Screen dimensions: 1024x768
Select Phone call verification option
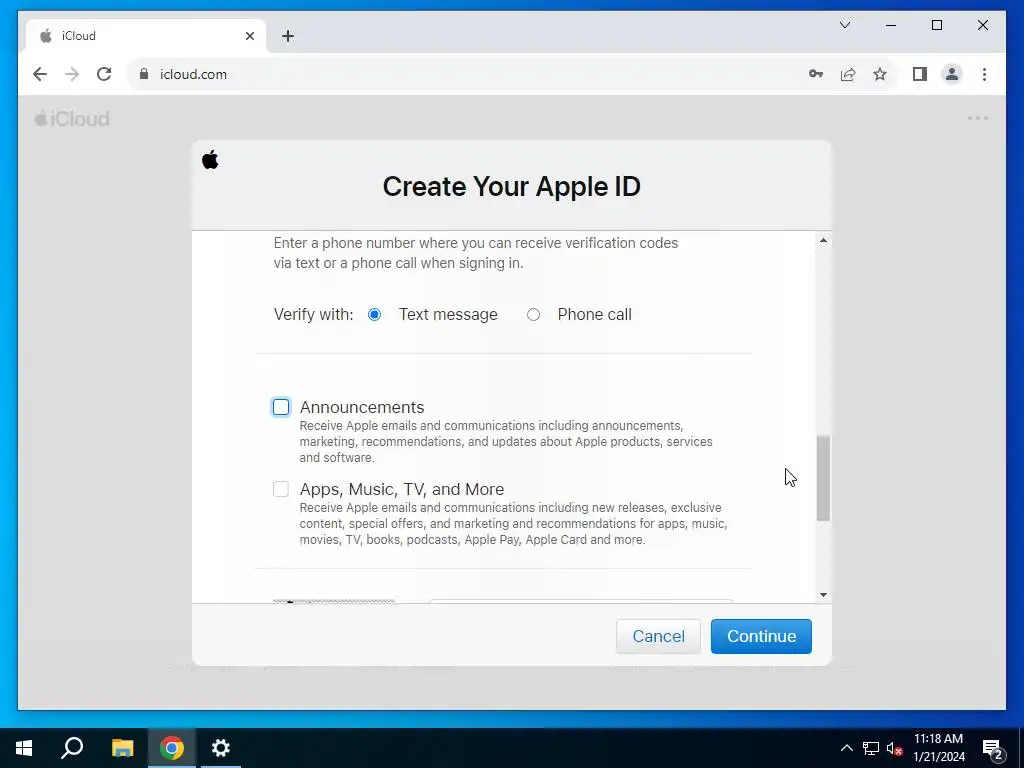pyautogui.click(x=534, y=315)
